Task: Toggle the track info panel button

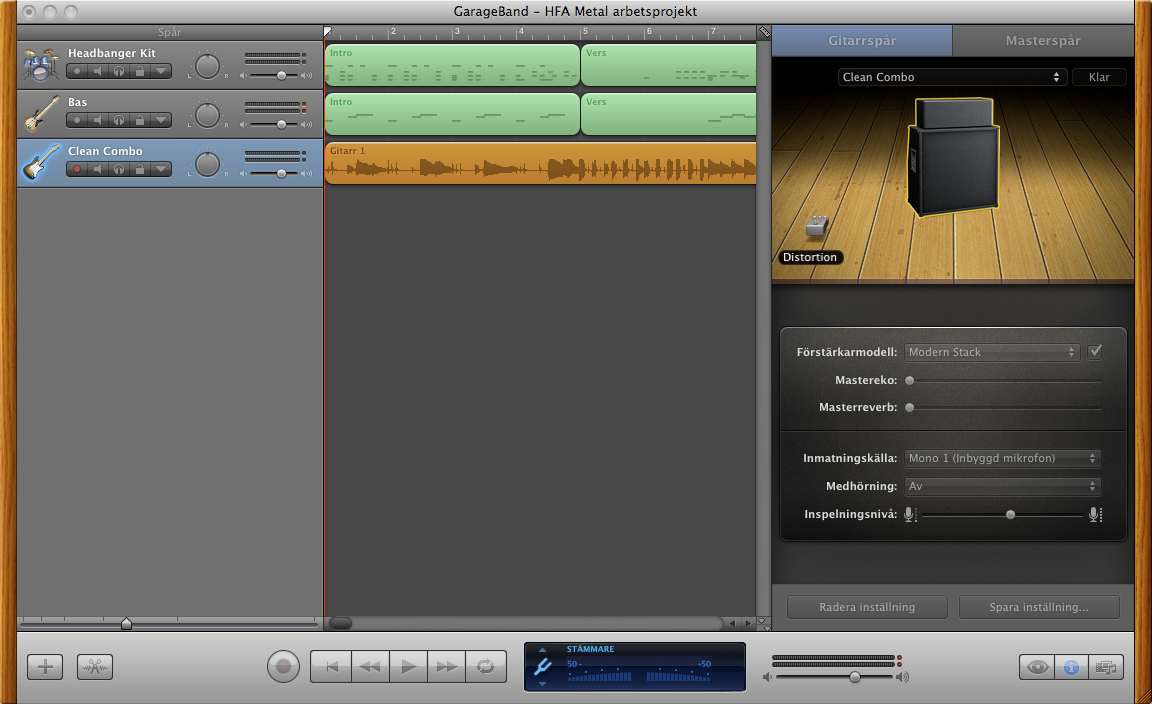Action: (1071, 667)
